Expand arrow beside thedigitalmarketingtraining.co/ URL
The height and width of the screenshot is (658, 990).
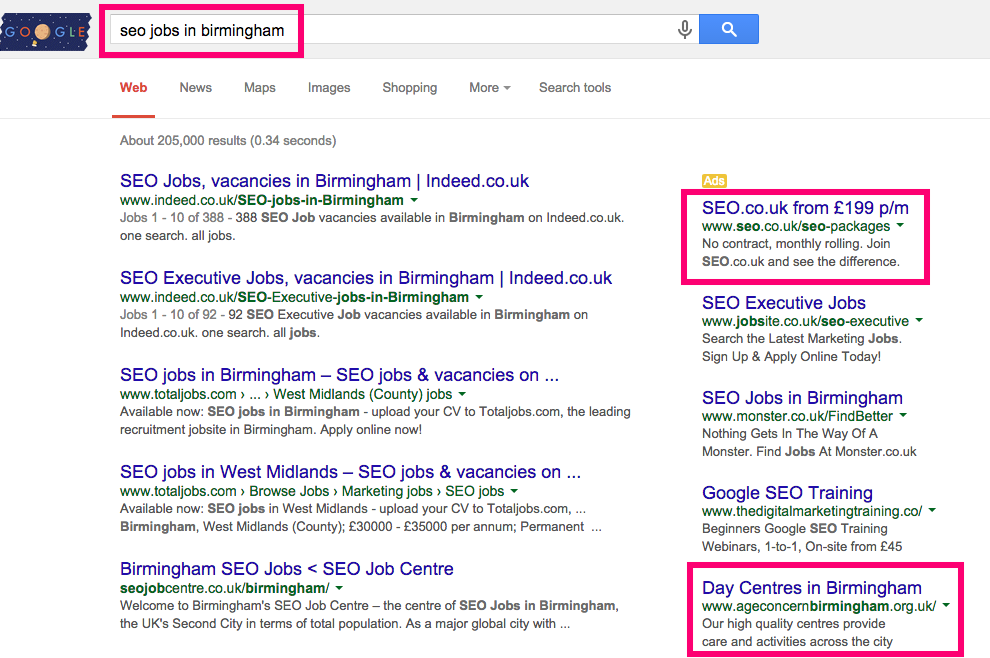coord(932,510)
